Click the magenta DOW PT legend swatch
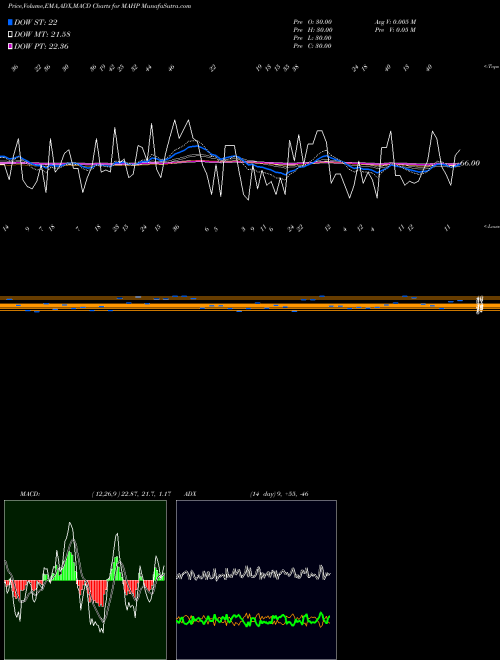500x660 pixels. [10, 46]
